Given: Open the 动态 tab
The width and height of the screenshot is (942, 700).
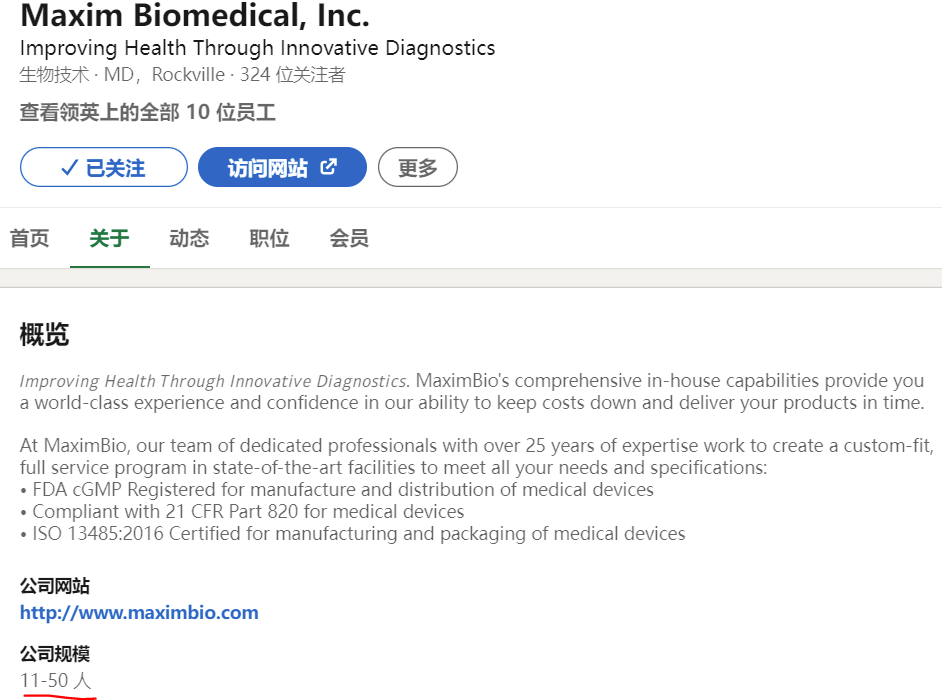Looking at the screenshot, I should (189, 239).
